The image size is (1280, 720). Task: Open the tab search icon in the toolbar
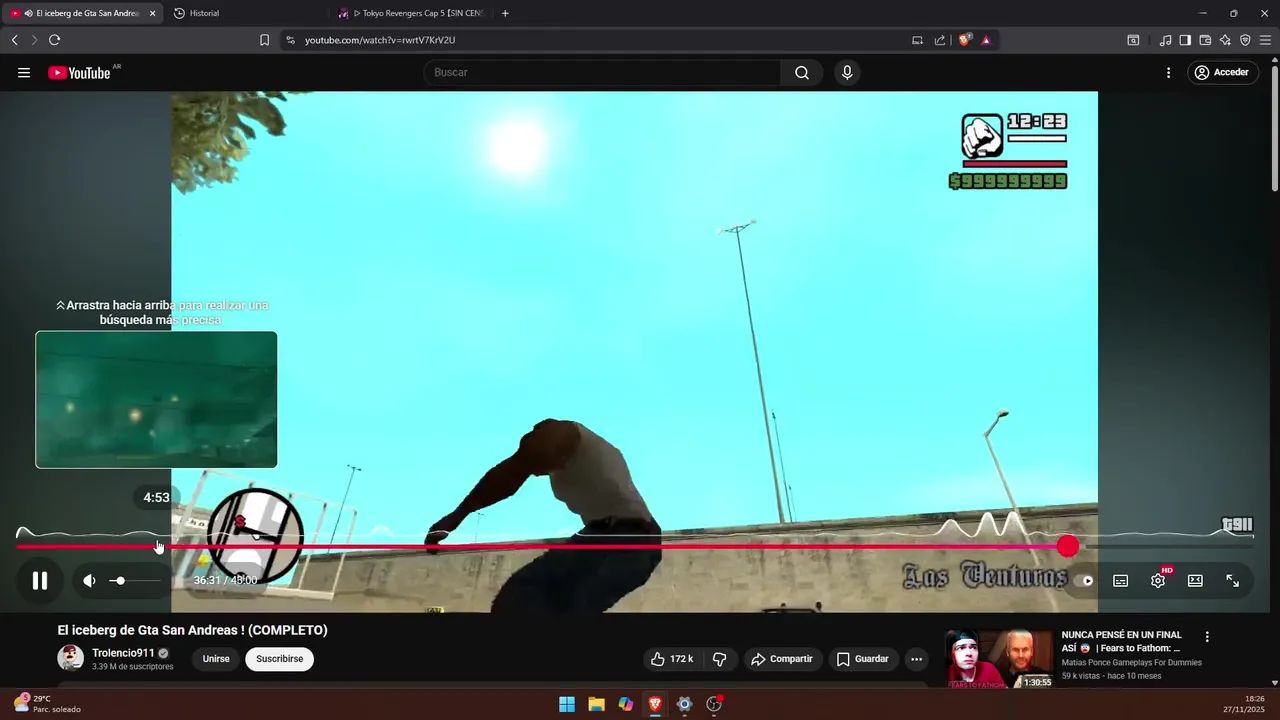(1133, 40)
